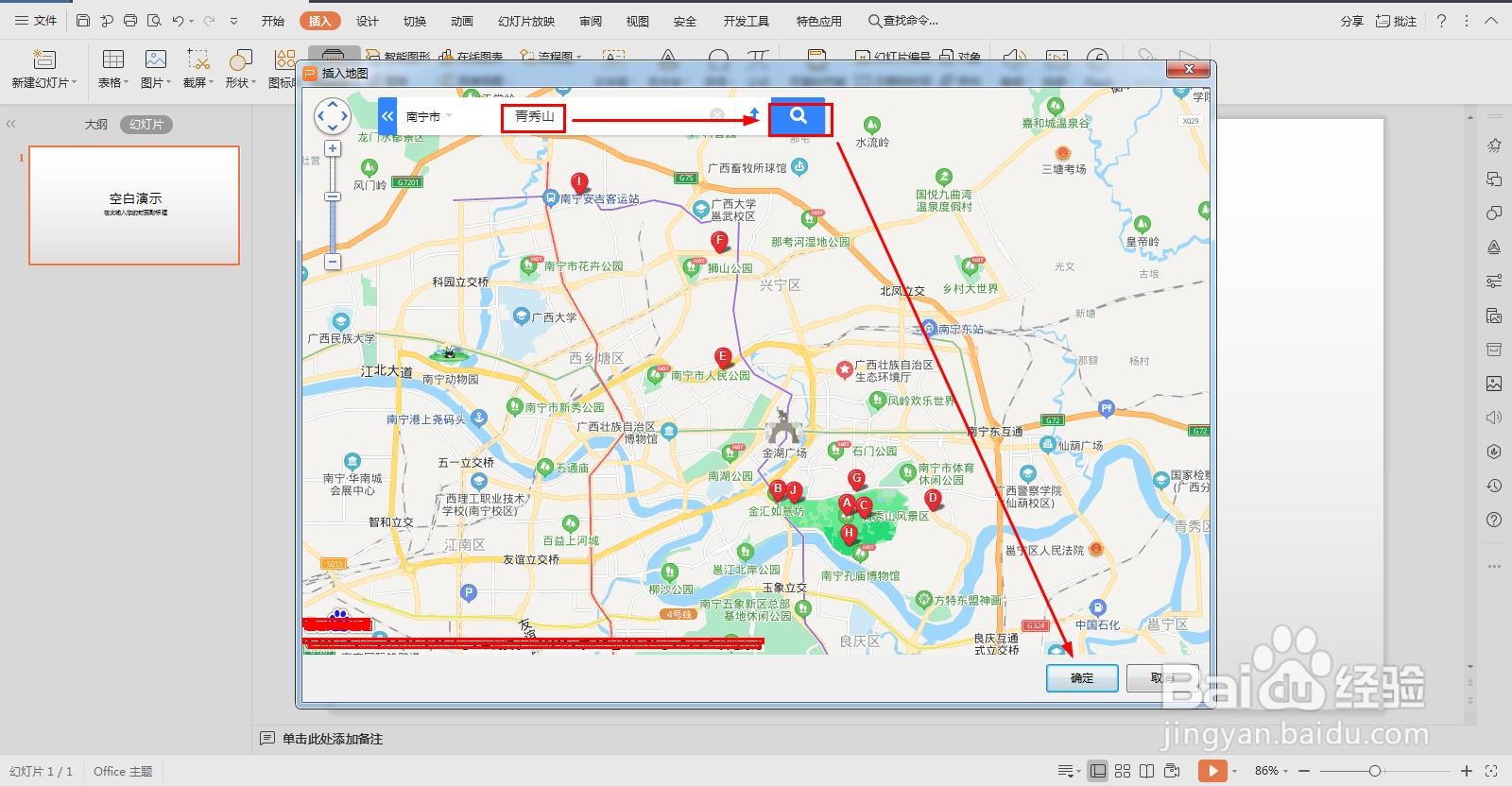Switch to the 幻灯片放映 tab

pos(526,21)
